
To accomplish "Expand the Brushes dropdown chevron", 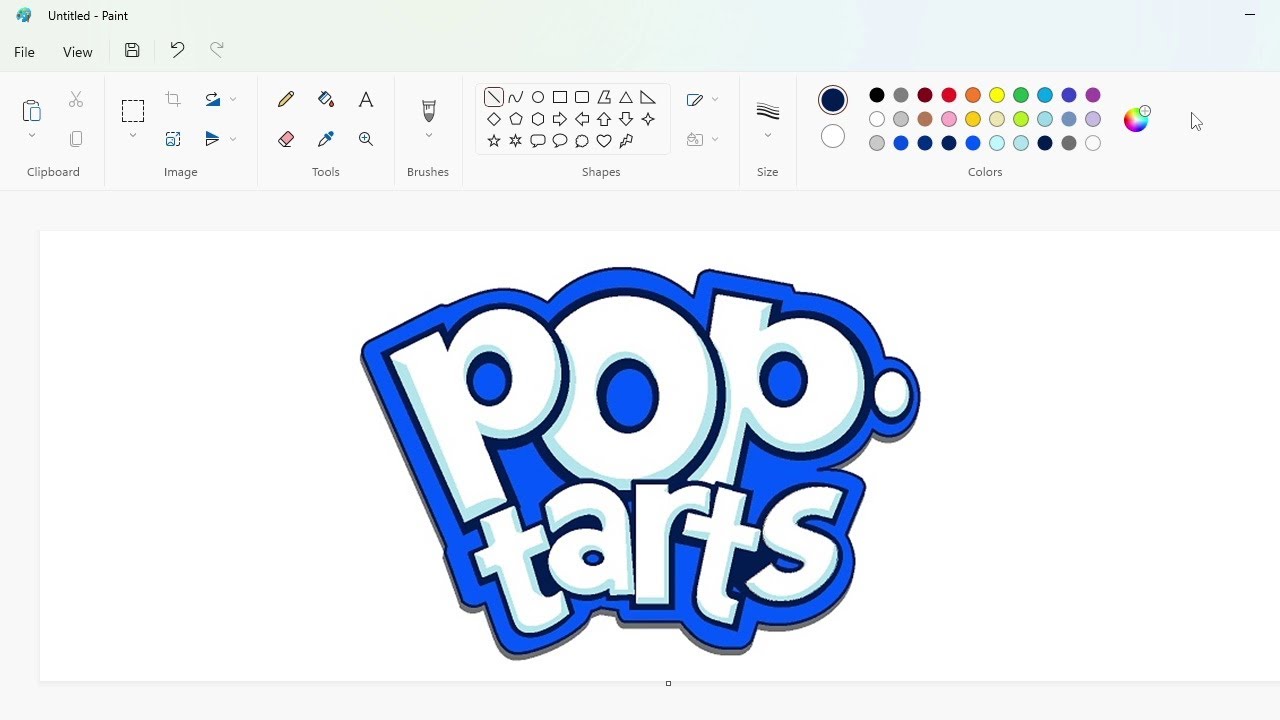I will click(429, 136).
